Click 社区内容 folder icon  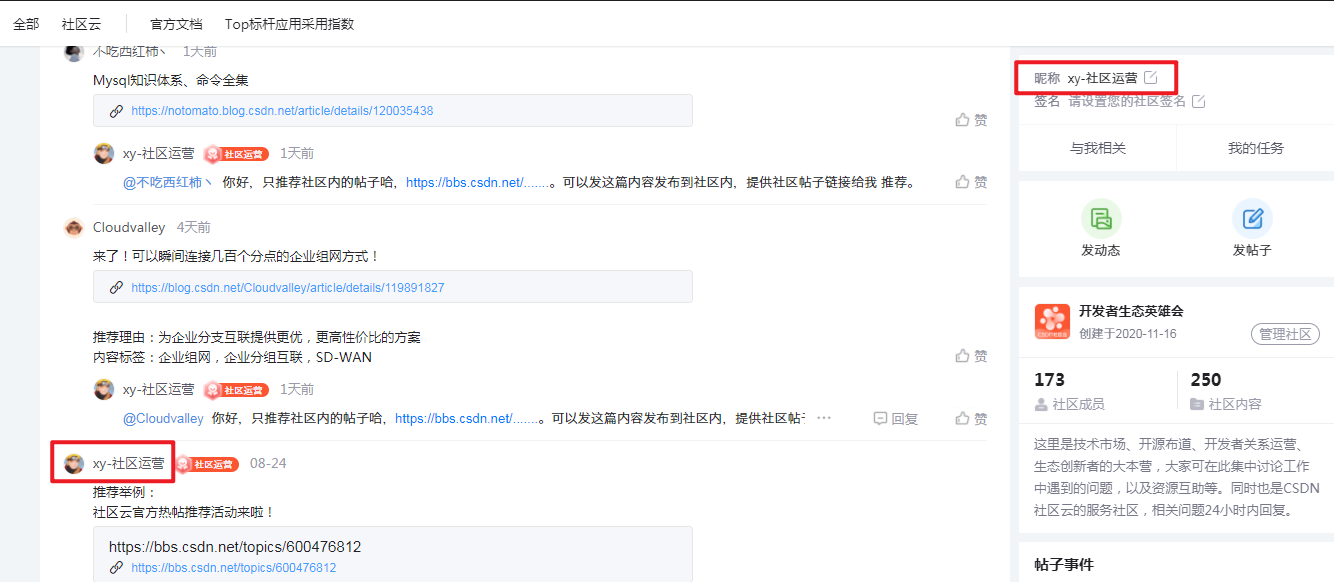pos(1197,405)
